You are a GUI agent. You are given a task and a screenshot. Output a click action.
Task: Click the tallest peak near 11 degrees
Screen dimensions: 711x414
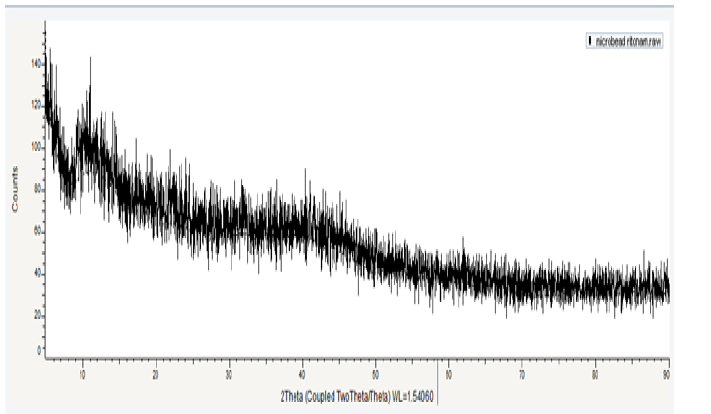coord(90,60)
